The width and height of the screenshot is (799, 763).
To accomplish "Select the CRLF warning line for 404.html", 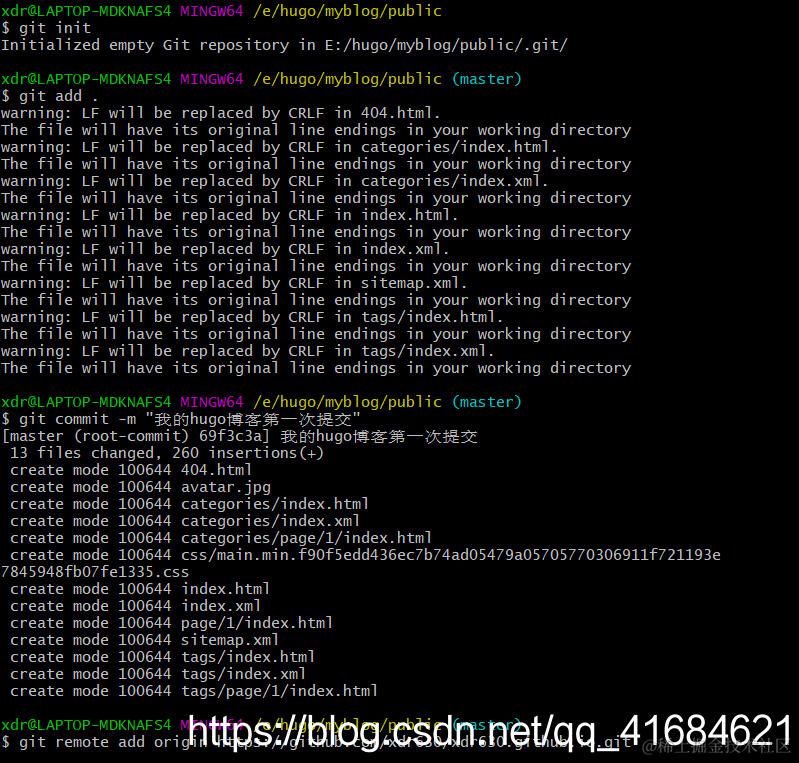I will pos(220,113).
